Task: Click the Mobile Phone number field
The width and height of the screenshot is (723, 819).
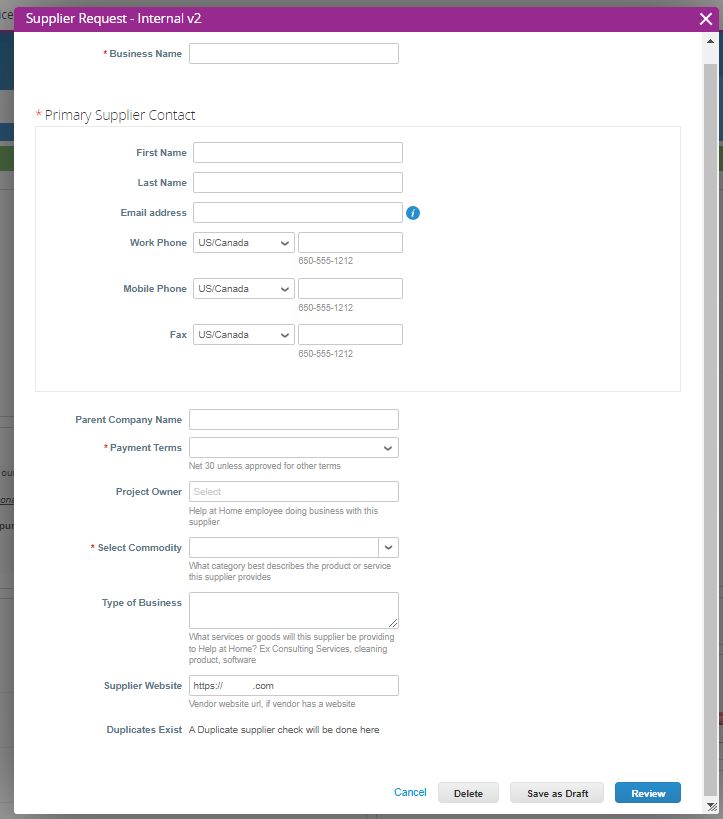Action: pos(351,288)
